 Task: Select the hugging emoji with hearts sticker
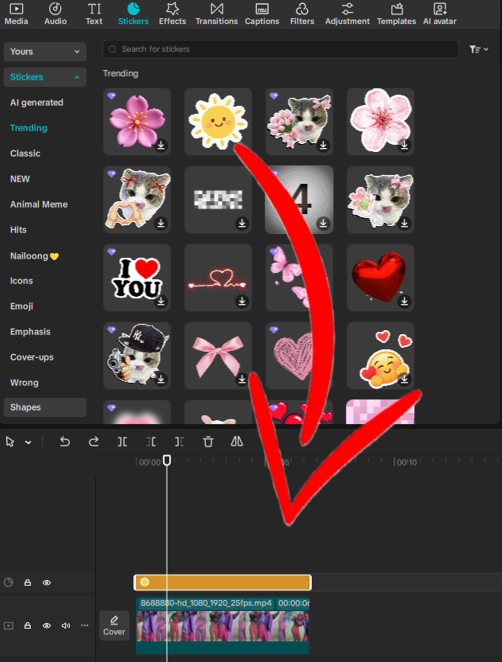(380, 356)
